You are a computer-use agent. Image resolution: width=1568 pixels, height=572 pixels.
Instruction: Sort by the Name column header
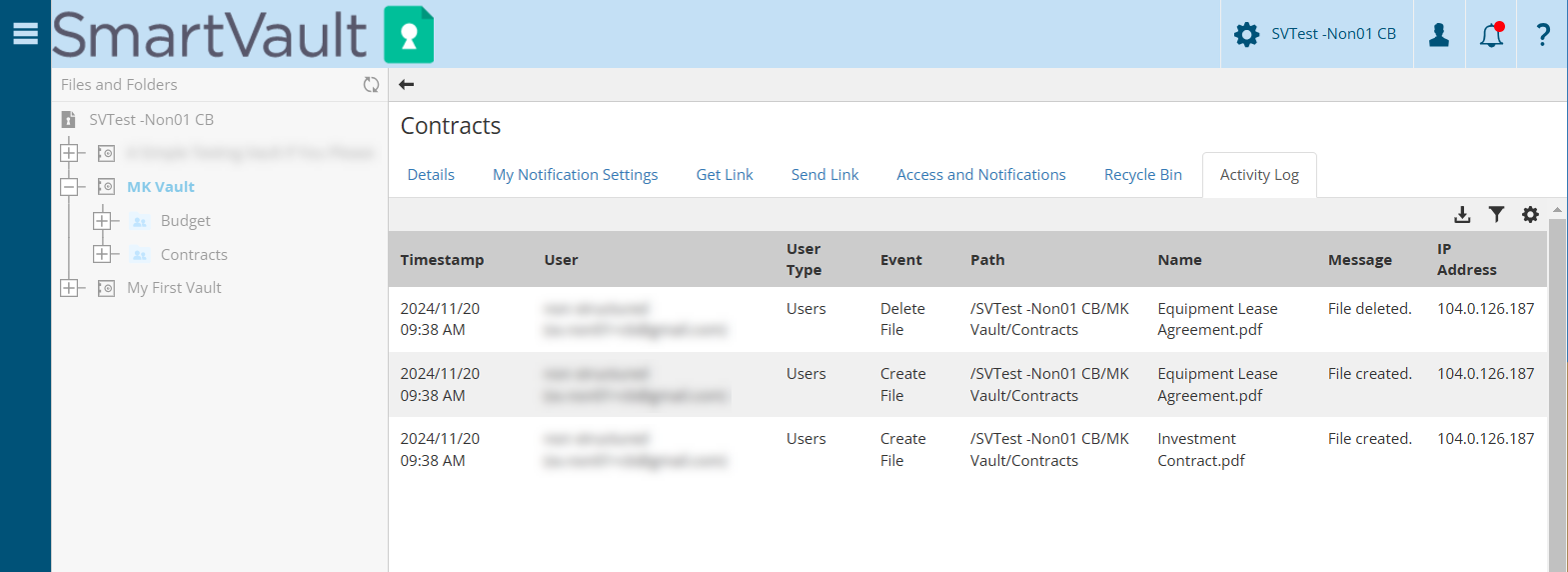coord(1179,260)
